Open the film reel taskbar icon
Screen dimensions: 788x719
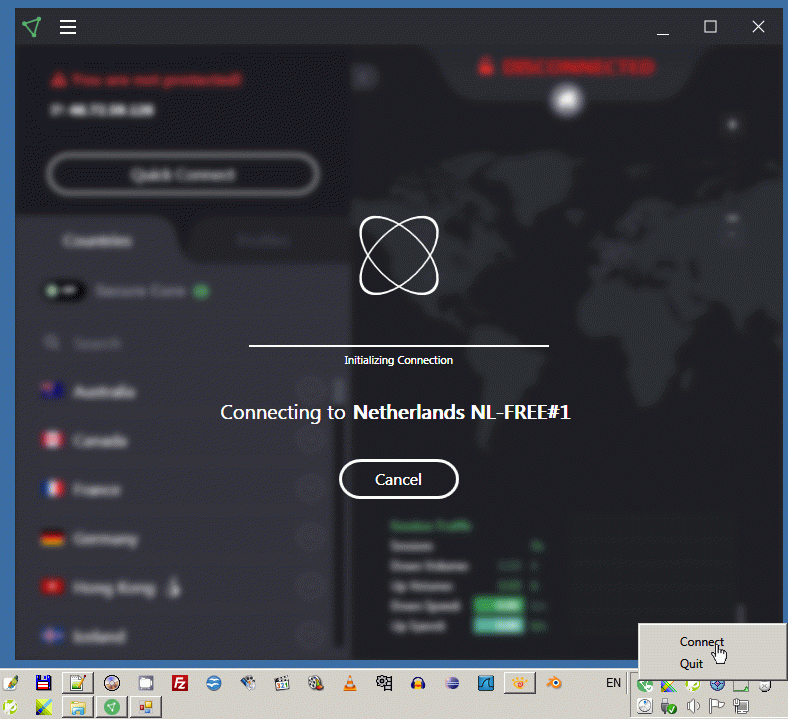click(316, 683)
